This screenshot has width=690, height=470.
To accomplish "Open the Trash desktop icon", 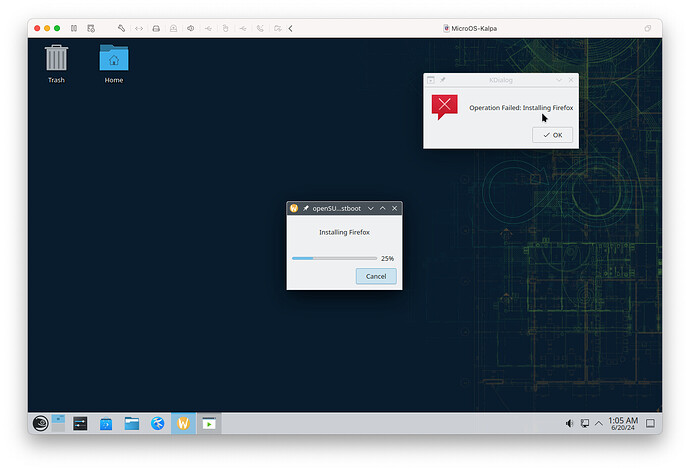I will click(x=56, y=61).
